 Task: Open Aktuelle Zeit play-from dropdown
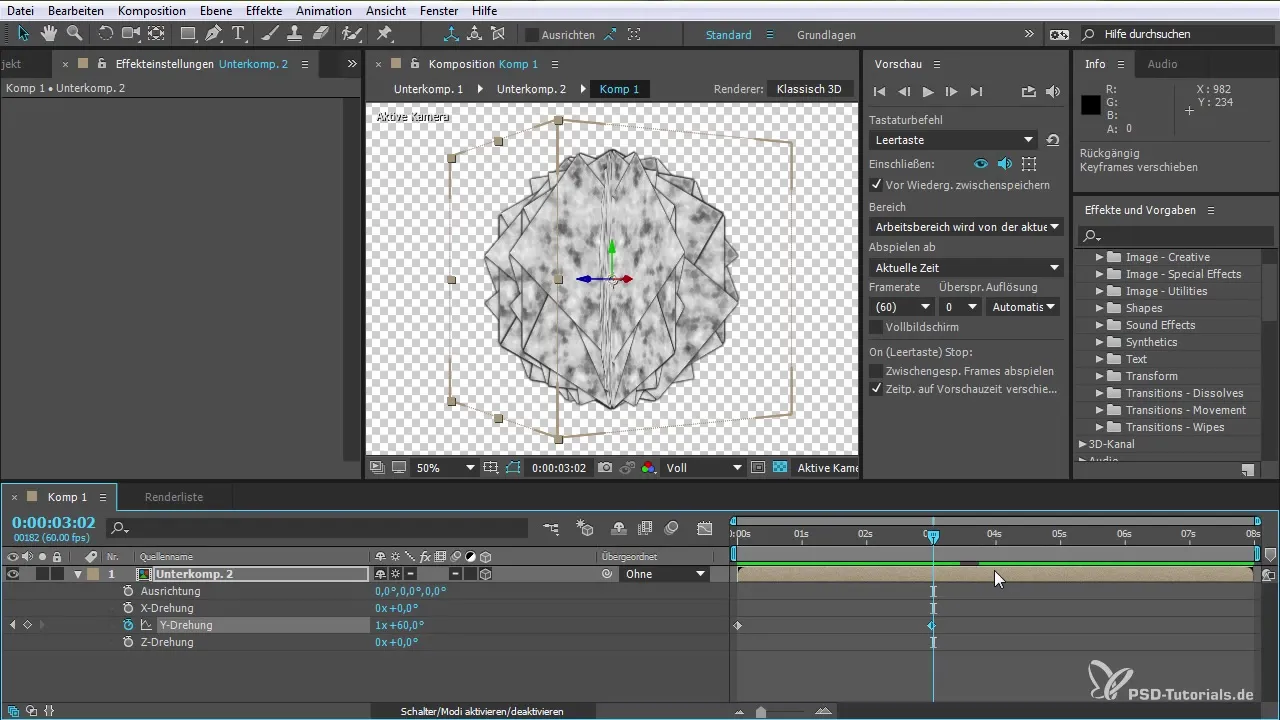point(965,268)
